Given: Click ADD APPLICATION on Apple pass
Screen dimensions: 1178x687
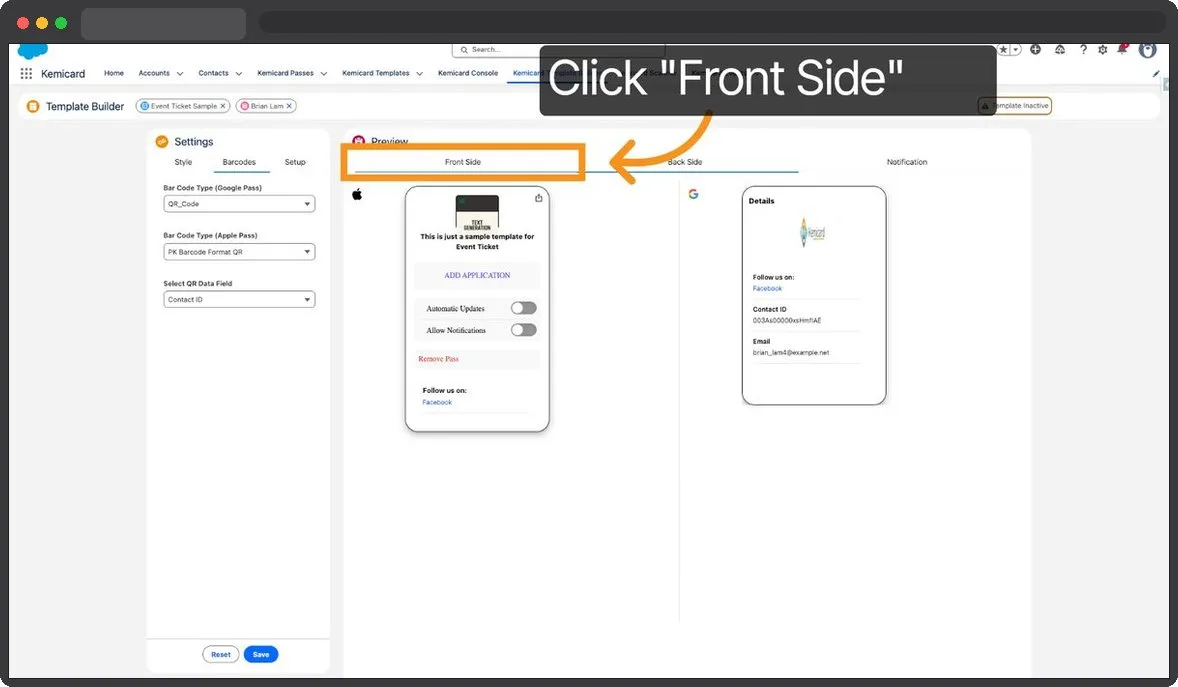Looking at the screenshot, I should click(477, 276).
